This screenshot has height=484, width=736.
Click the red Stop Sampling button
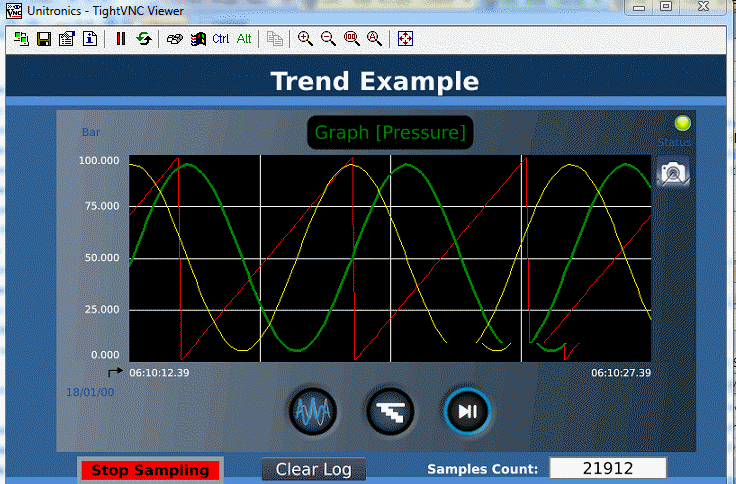[150, 470]
